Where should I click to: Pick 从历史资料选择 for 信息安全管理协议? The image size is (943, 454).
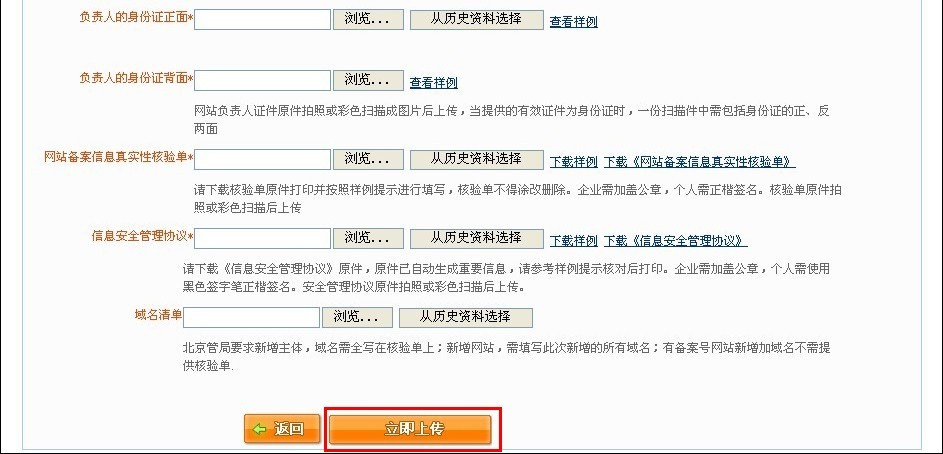[x=476, y=238]
